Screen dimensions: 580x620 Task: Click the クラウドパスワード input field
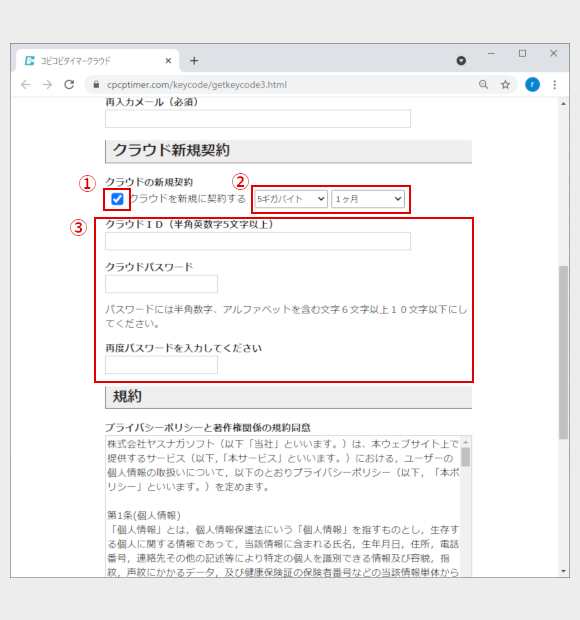point(161,284)
